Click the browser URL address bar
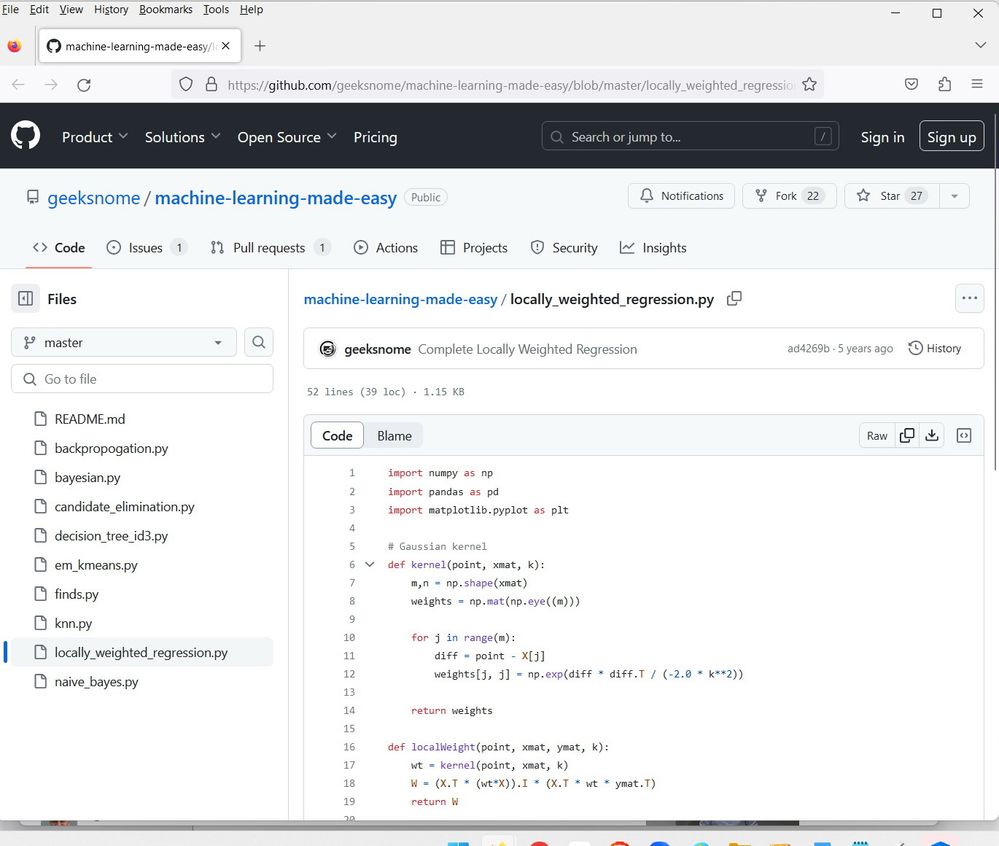The width and height of the screenshot is (999, 846). (x=510, y=85)
